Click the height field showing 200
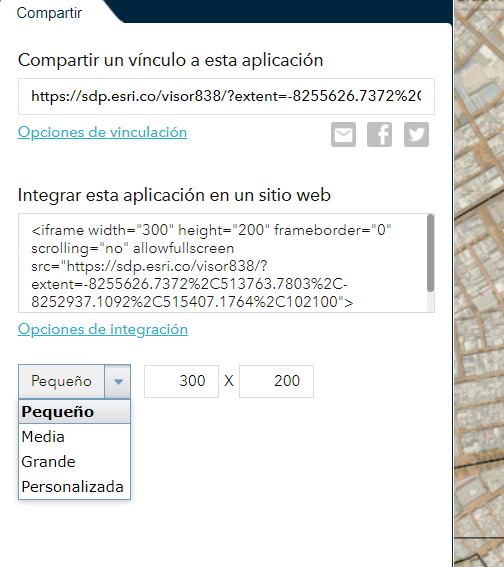Image resolution: width=504 pixels, height=567 pixels. (277, 381)
